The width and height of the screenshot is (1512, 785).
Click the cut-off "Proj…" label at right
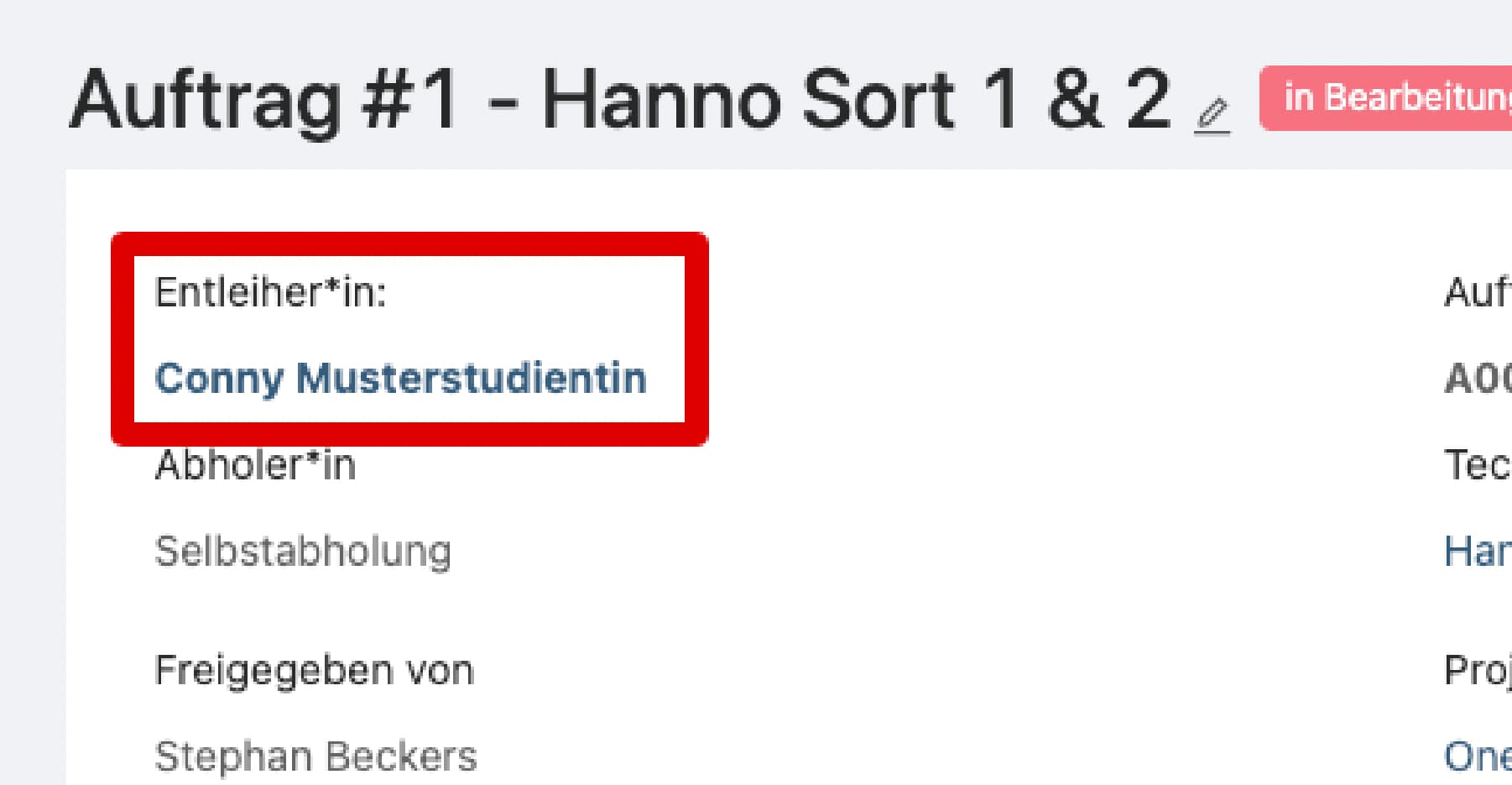click(1477, 671)
